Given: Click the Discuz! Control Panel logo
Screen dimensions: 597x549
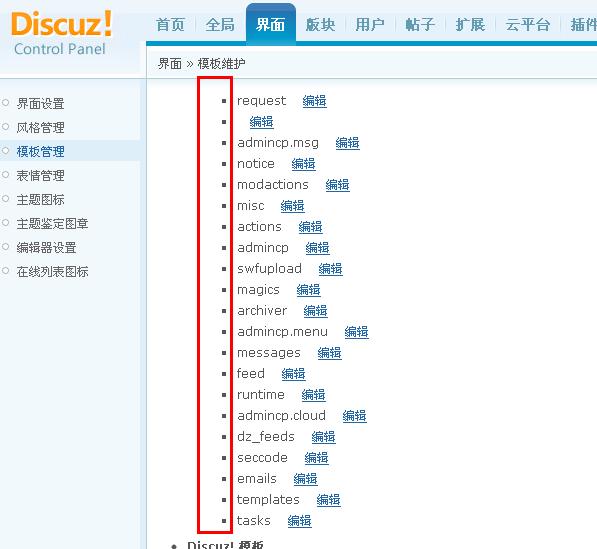Looking at the screenshot, I should (x=61, y=33).
